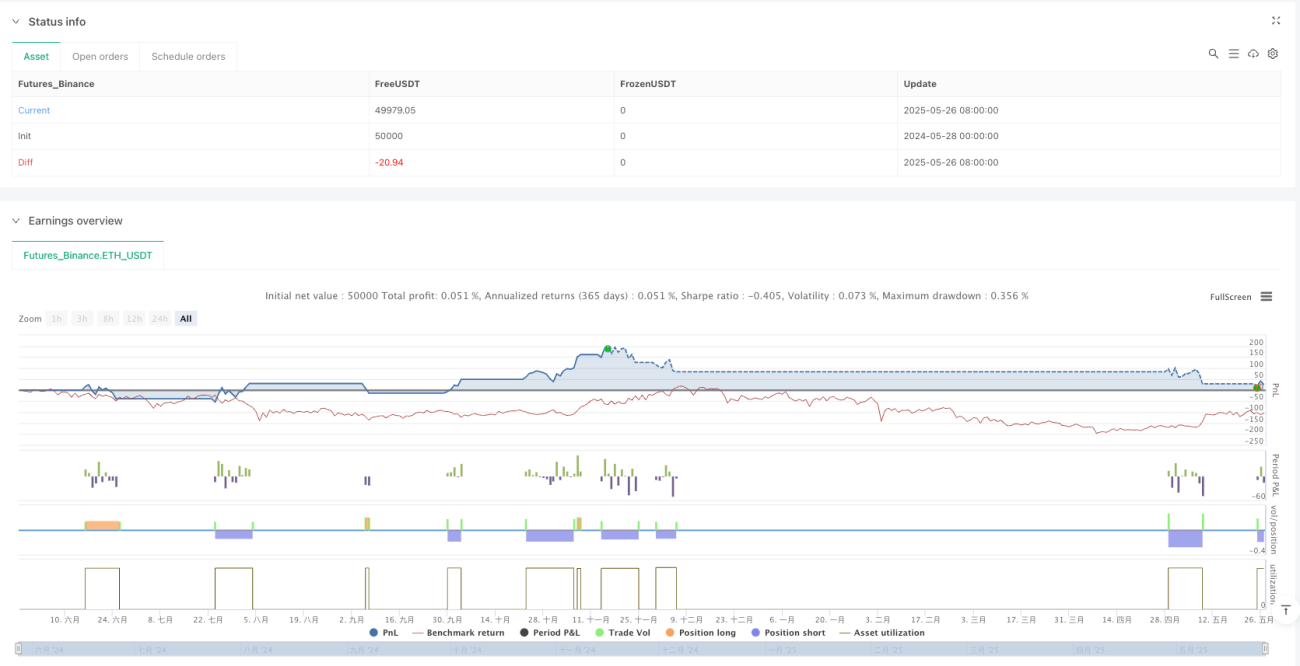Screen dimensions: 1300x666
Task: Toggle Benchmark return series visibility
Action: [x=460, y=632]
